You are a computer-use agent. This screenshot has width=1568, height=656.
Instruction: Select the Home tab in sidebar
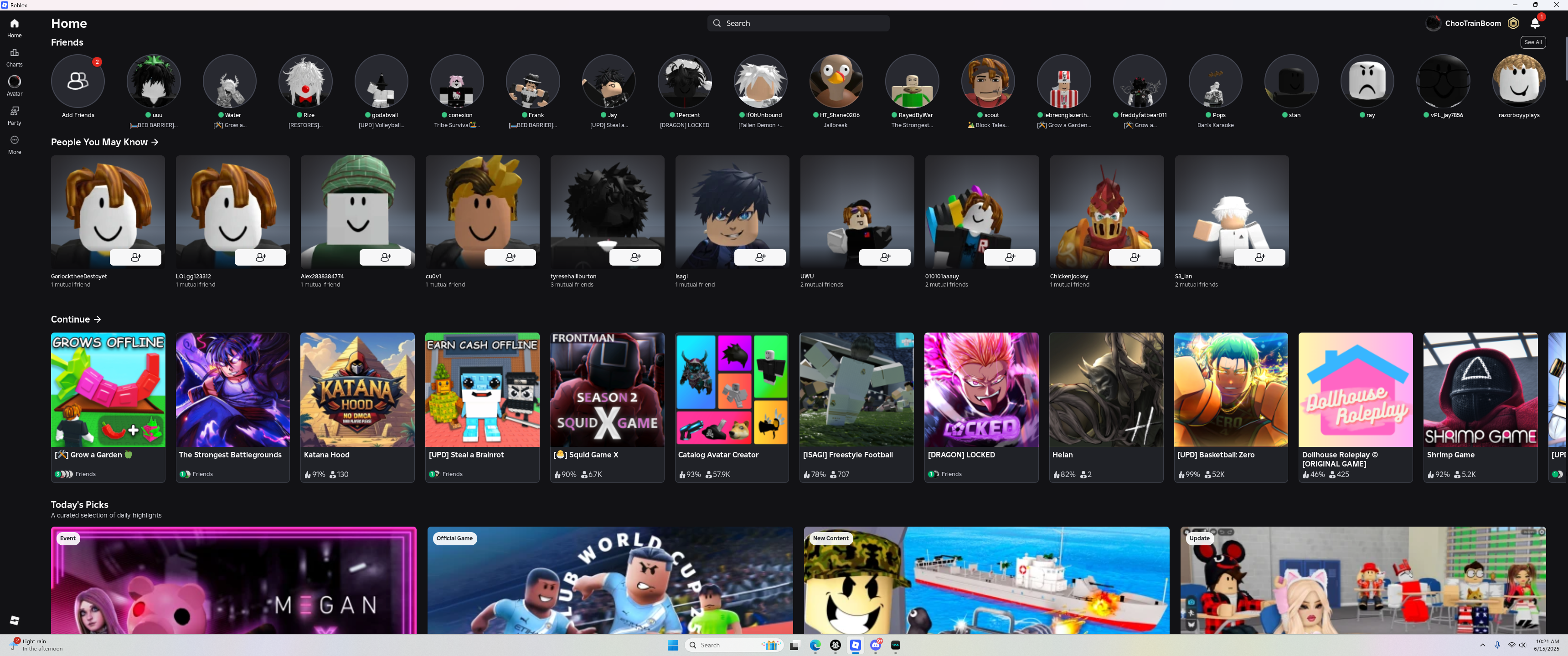(14, 27)
